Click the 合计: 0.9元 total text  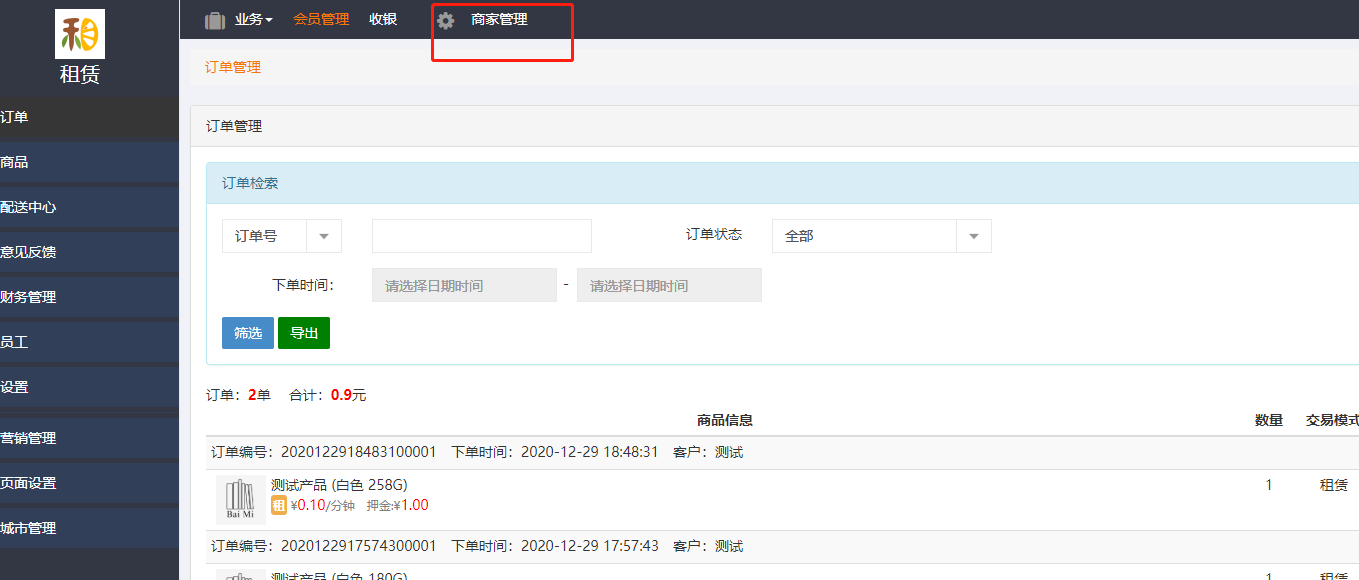(x=328, y=395)
